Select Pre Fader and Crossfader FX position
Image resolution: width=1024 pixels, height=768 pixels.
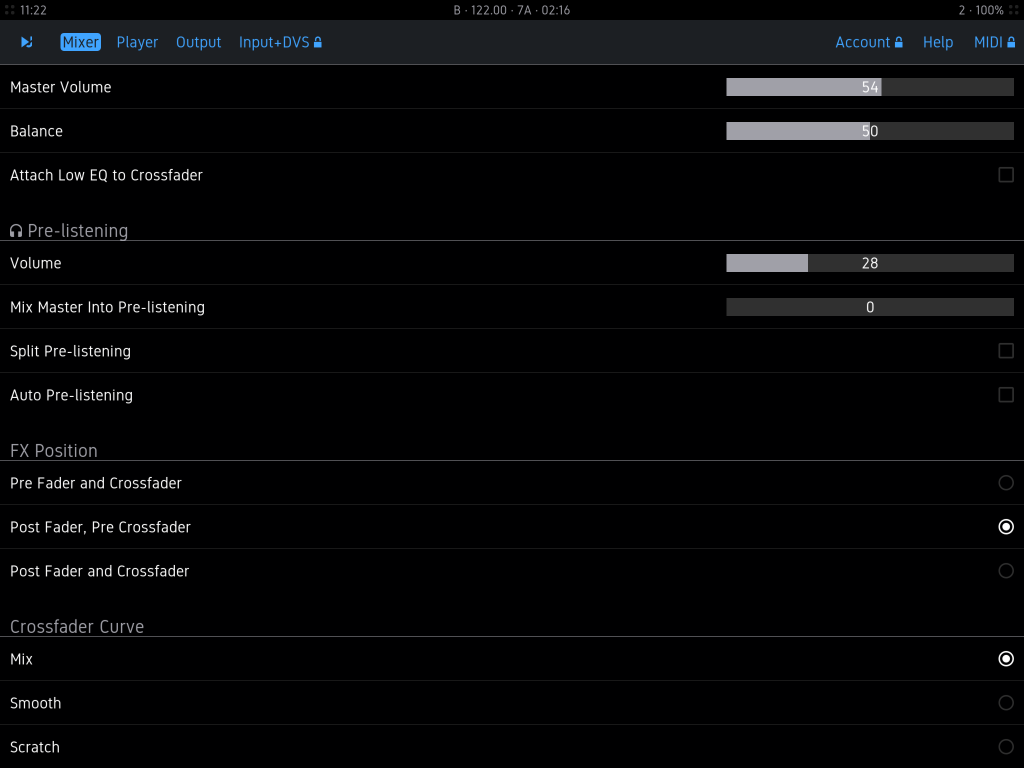coord(1006,483)
